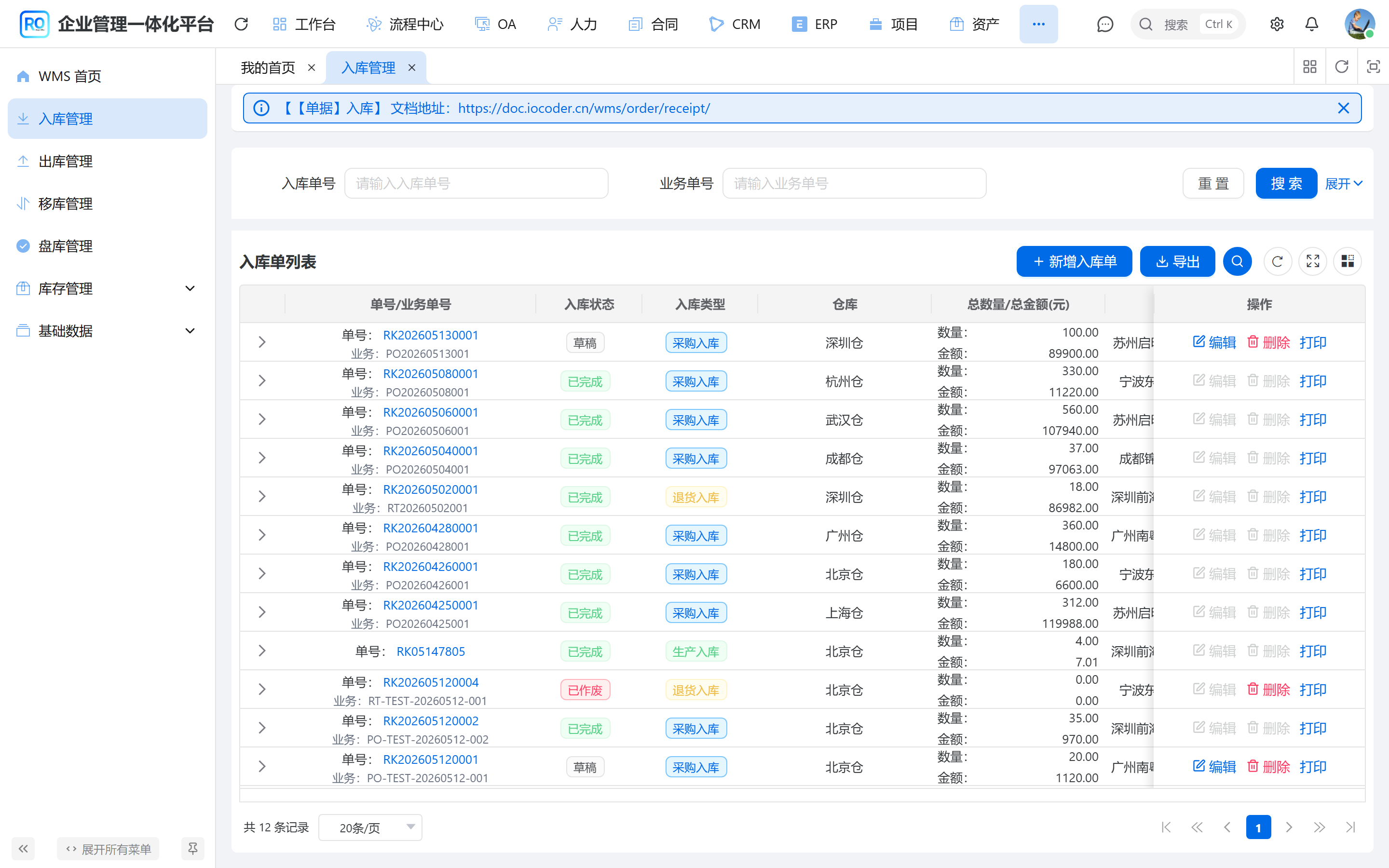This screenshot has width=1389, height=868.
Task: Focus the 入库单号 input field
Action: pos(477,184)
